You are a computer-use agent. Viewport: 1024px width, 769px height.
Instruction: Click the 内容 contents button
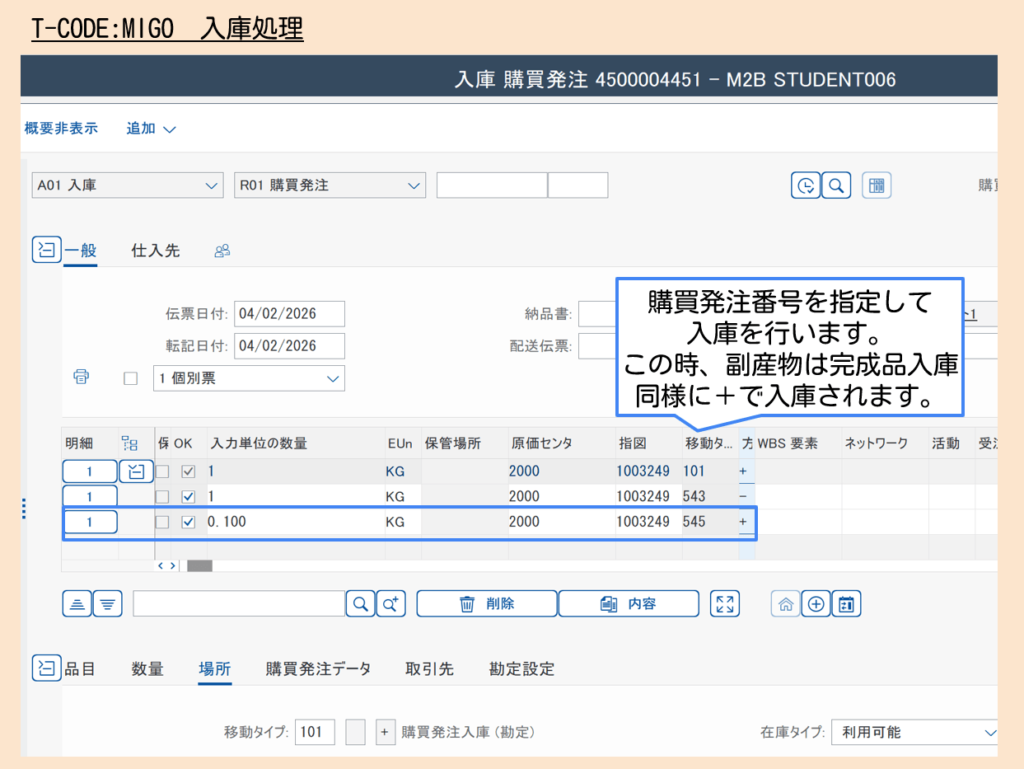[628, 604]
